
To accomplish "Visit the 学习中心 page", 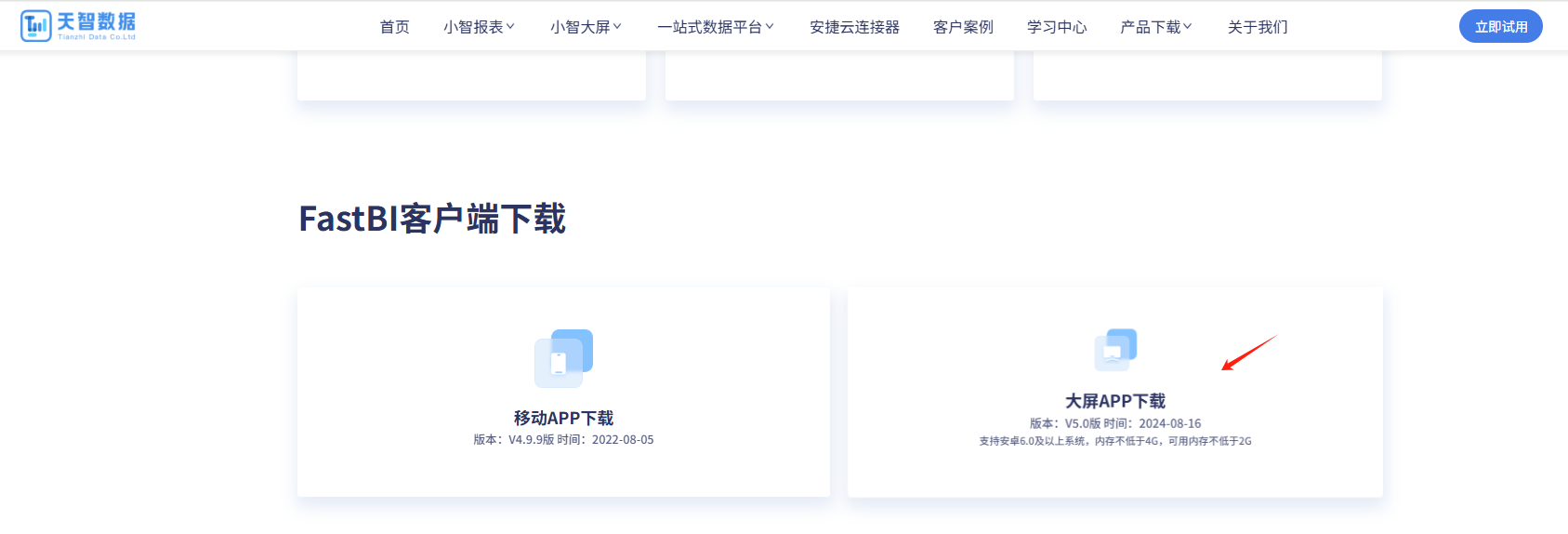I will pyautogui.click(x=1057, y=27).
